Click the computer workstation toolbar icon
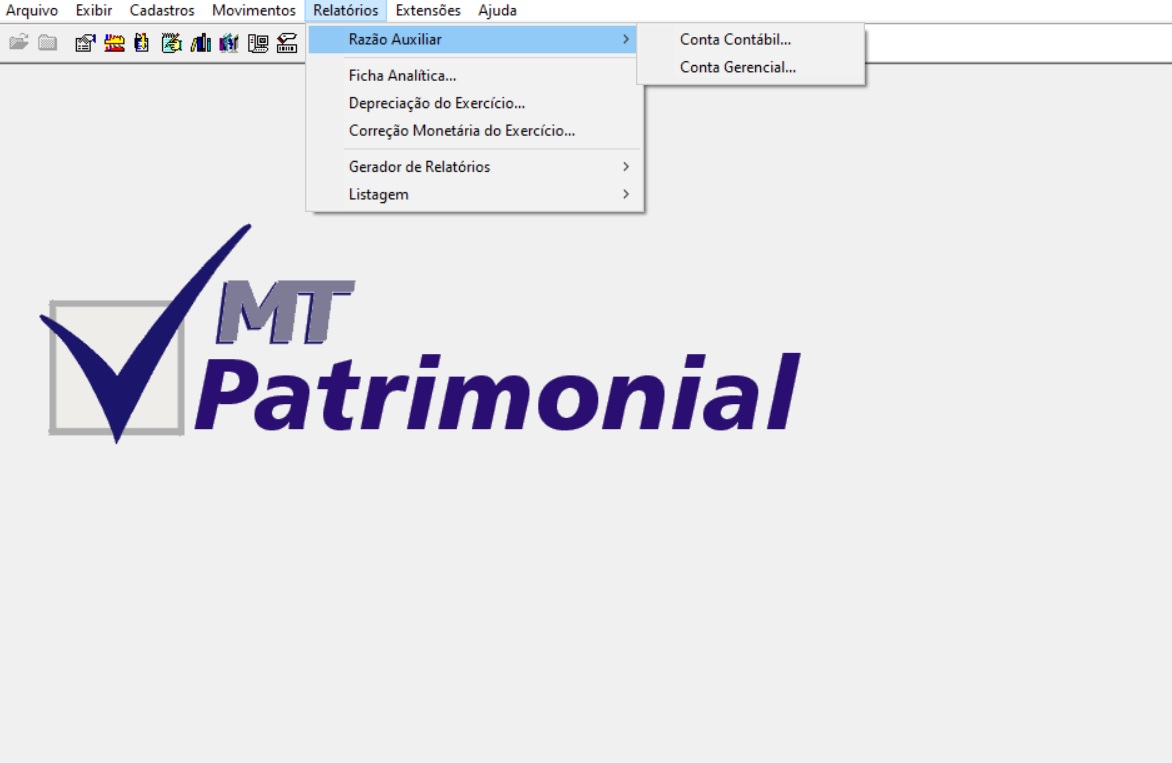Screen dimensions: 1172x763 [258, 43]
